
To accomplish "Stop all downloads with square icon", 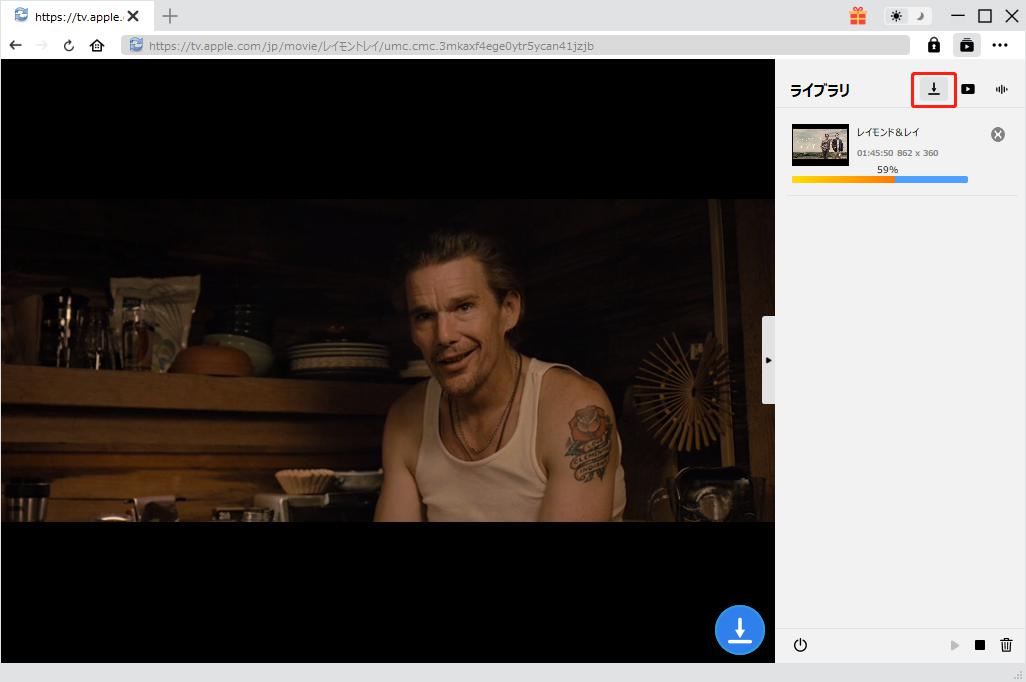I will coord(980,645).
